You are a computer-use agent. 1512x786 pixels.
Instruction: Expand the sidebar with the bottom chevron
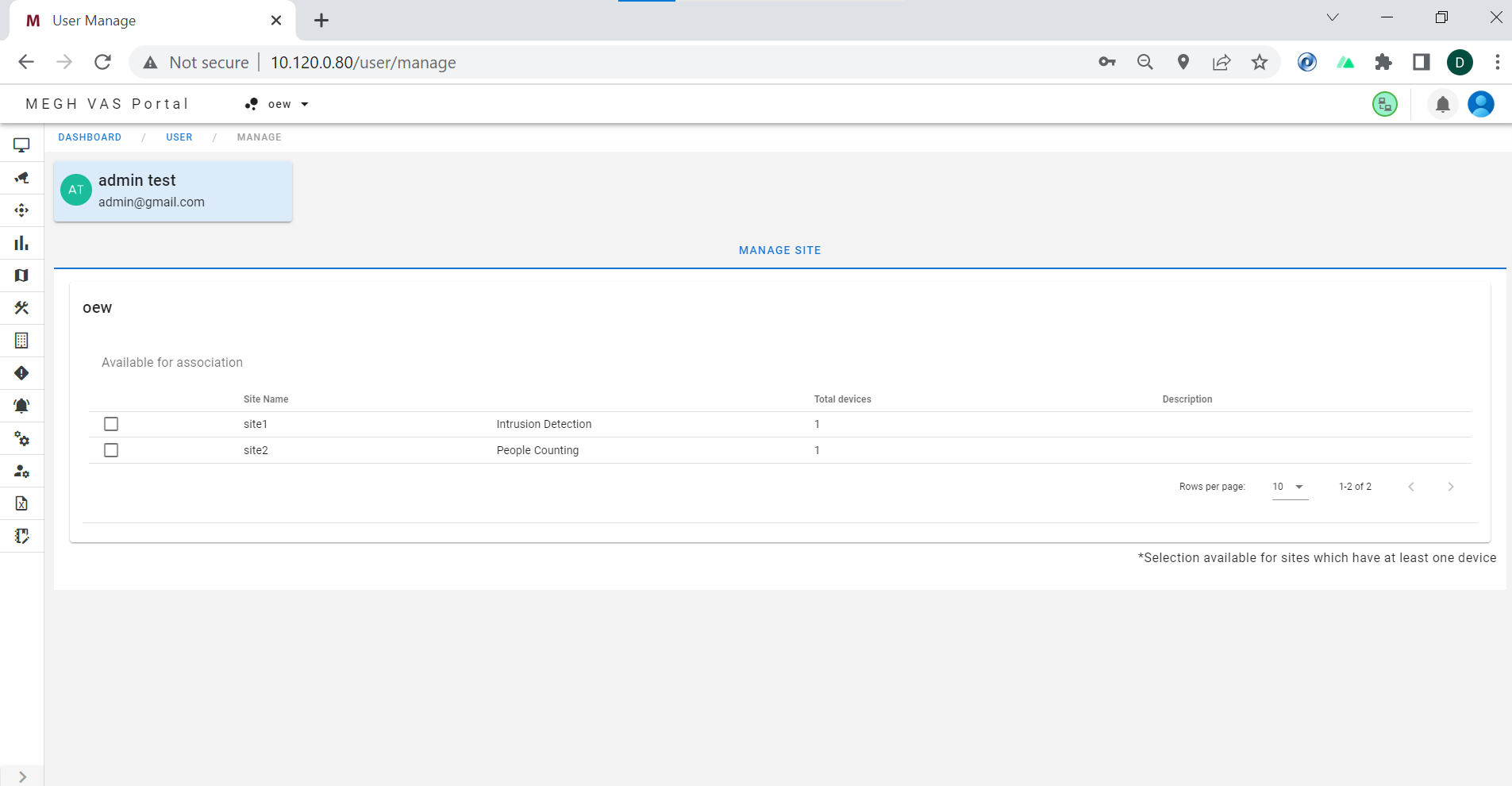21,776
